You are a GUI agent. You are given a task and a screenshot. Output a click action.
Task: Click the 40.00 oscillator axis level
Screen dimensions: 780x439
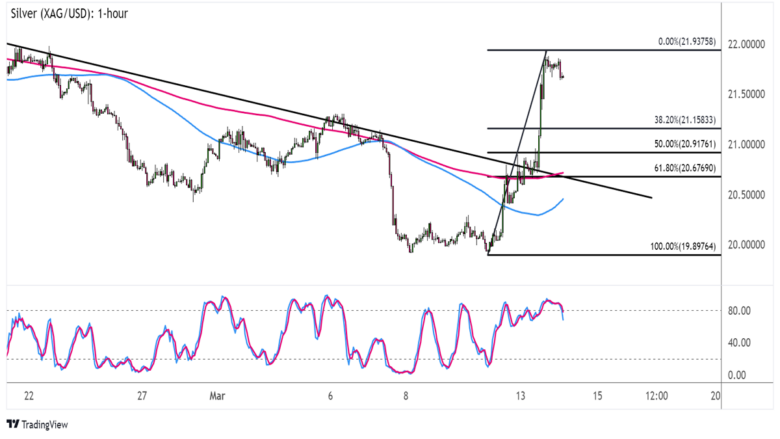pos(740,343)
